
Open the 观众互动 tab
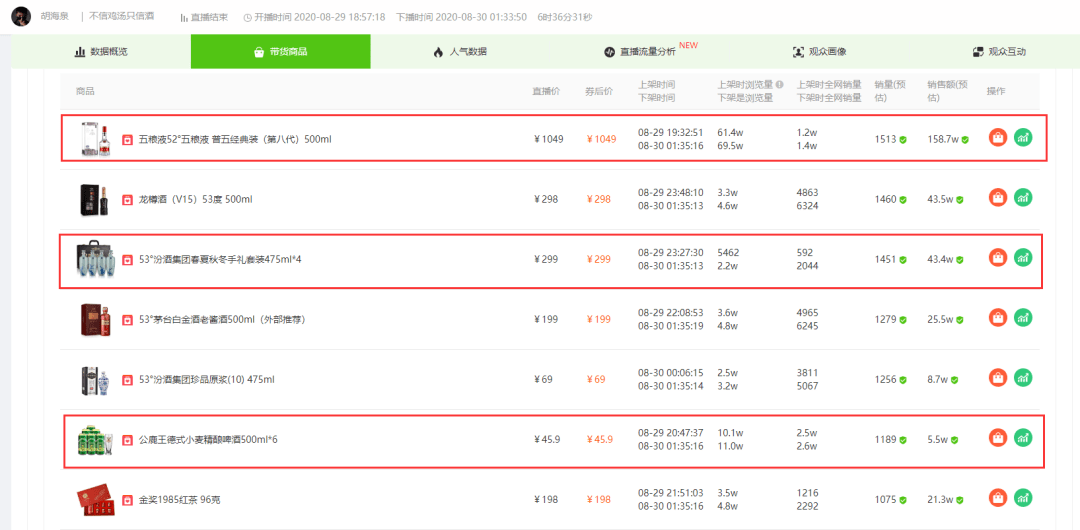coord(999,52)
